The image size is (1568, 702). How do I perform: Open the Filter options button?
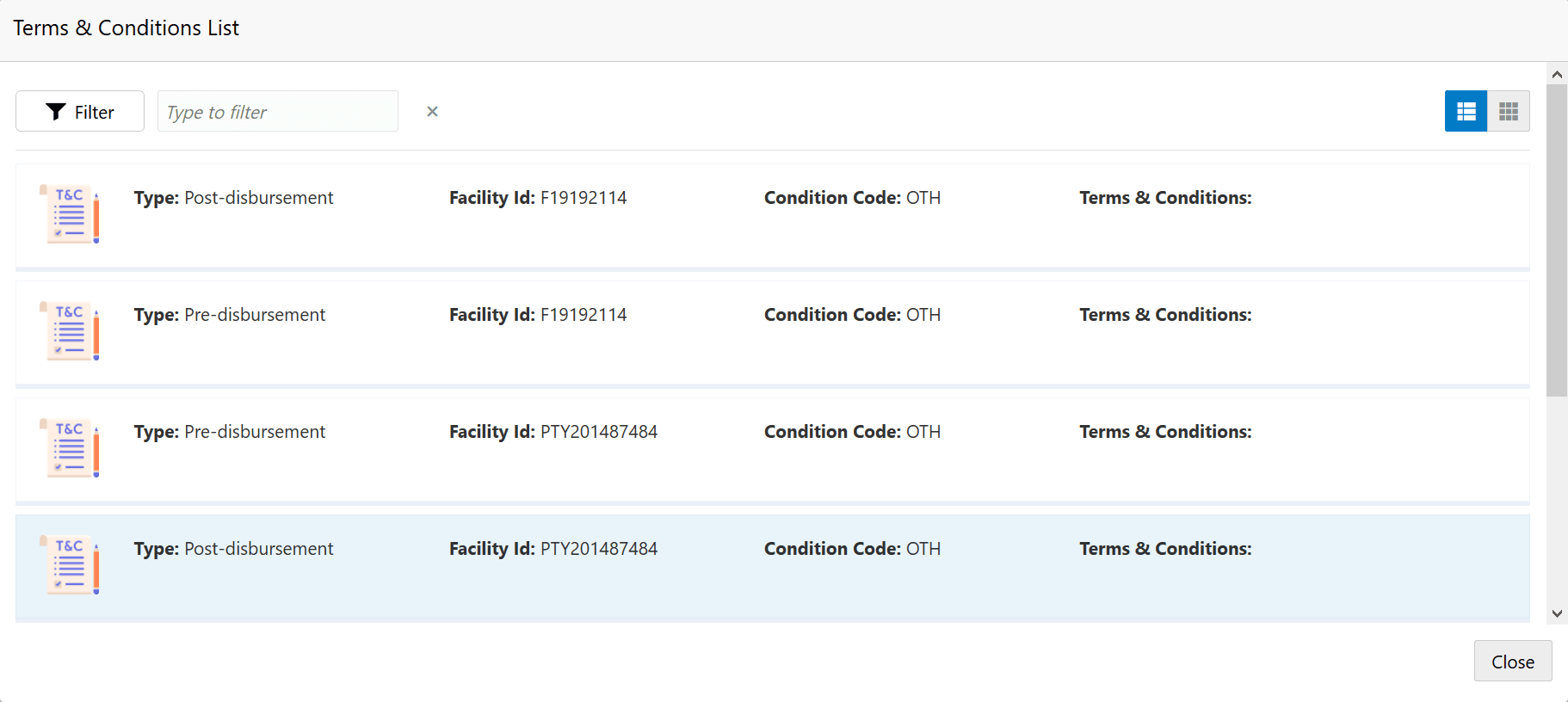tap(80, 111)
